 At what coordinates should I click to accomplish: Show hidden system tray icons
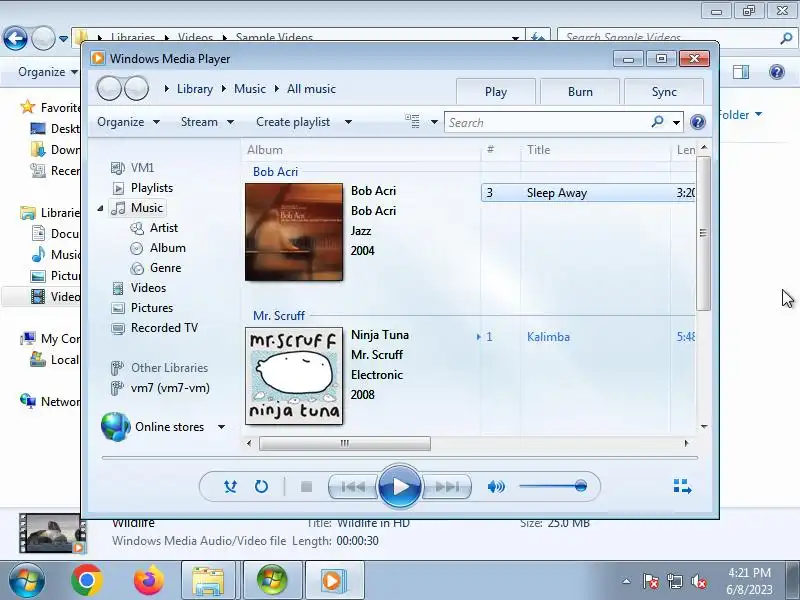click(x=626, y=581)
